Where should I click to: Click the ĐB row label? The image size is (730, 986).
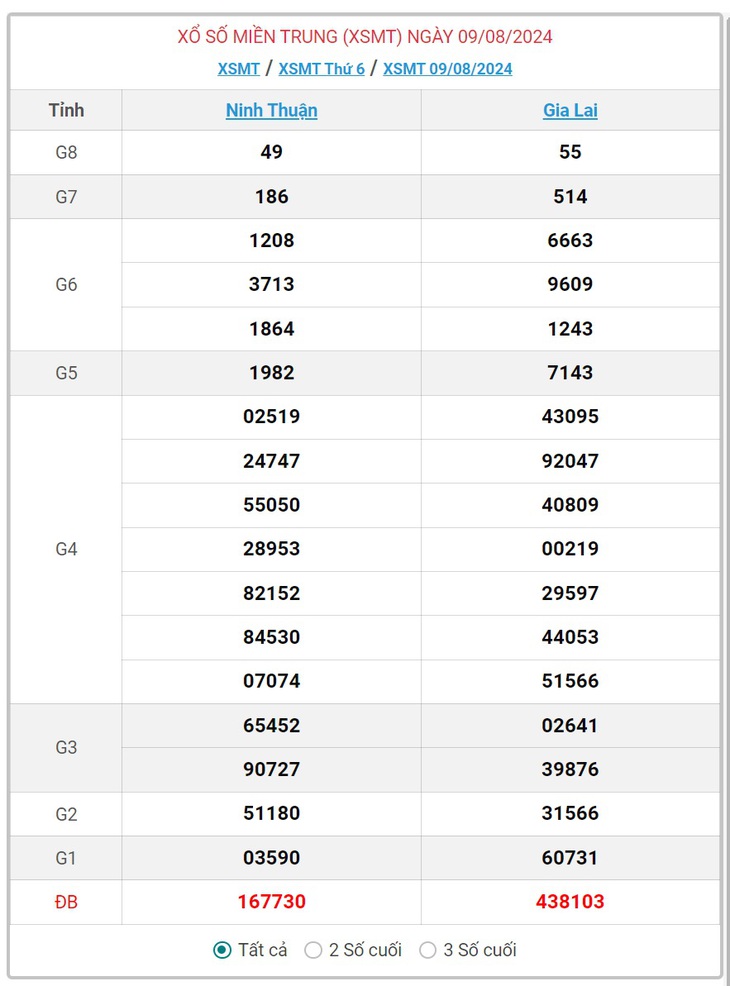66,902
